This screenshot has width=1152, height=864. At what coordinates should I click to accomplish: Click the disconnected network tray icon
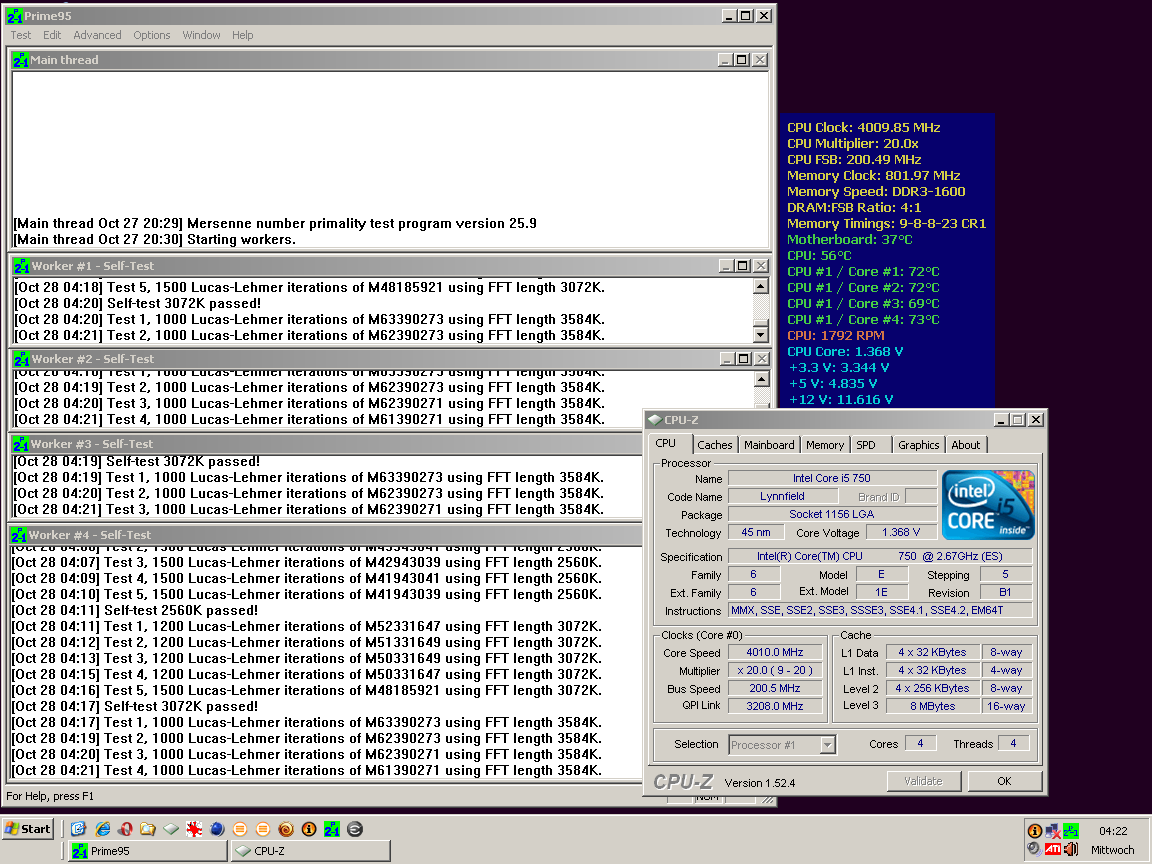point(1053,831)
